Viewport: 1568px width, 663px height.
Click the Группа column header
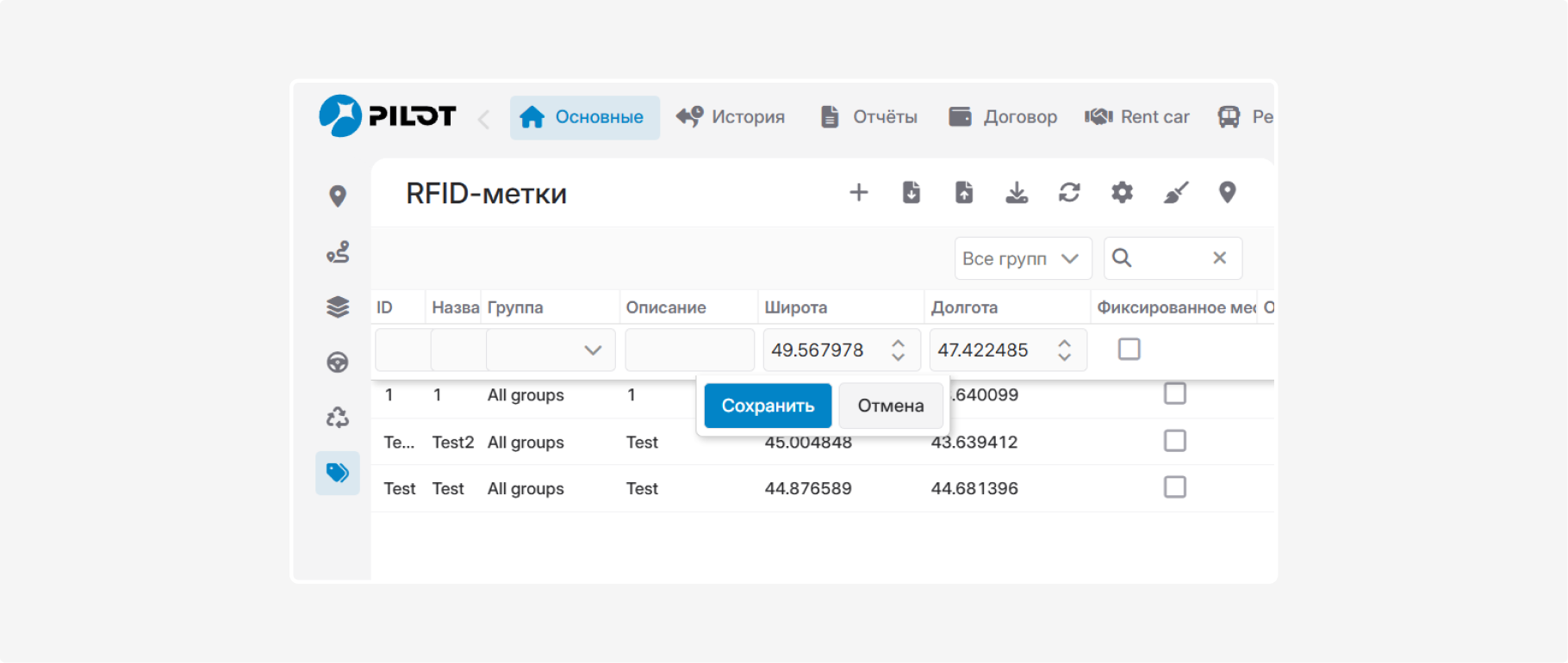[551, 307]
